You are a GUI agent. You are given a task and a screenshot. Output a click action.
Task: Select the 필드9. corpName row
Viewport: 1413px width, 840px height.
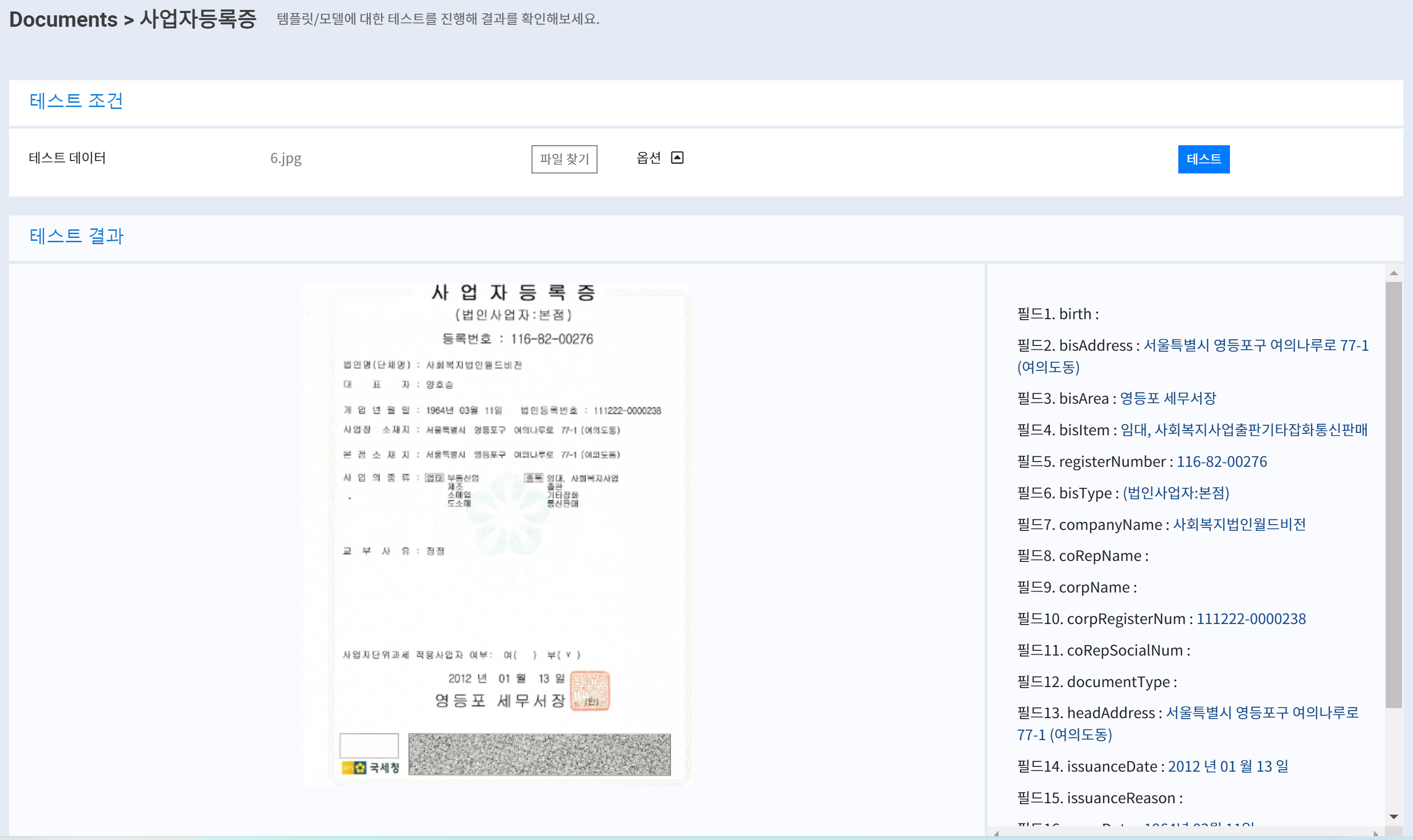click(x=1077, y=588)
